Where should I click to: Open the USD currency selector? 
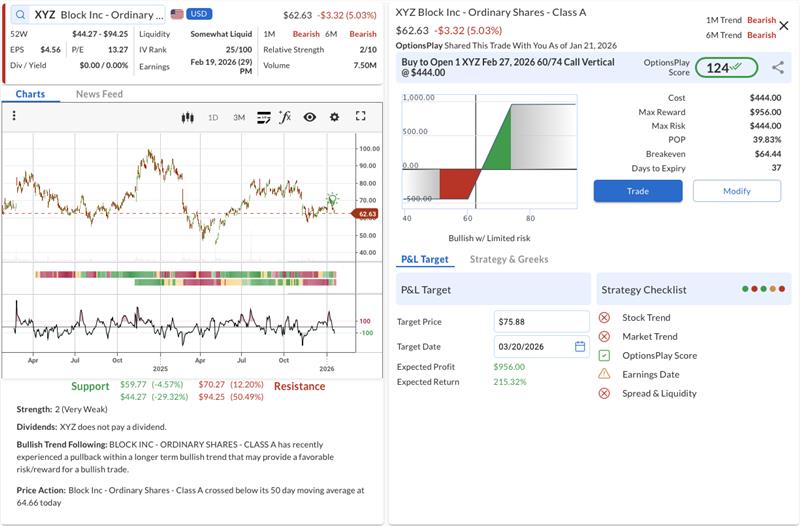click(x=197, y=15)
